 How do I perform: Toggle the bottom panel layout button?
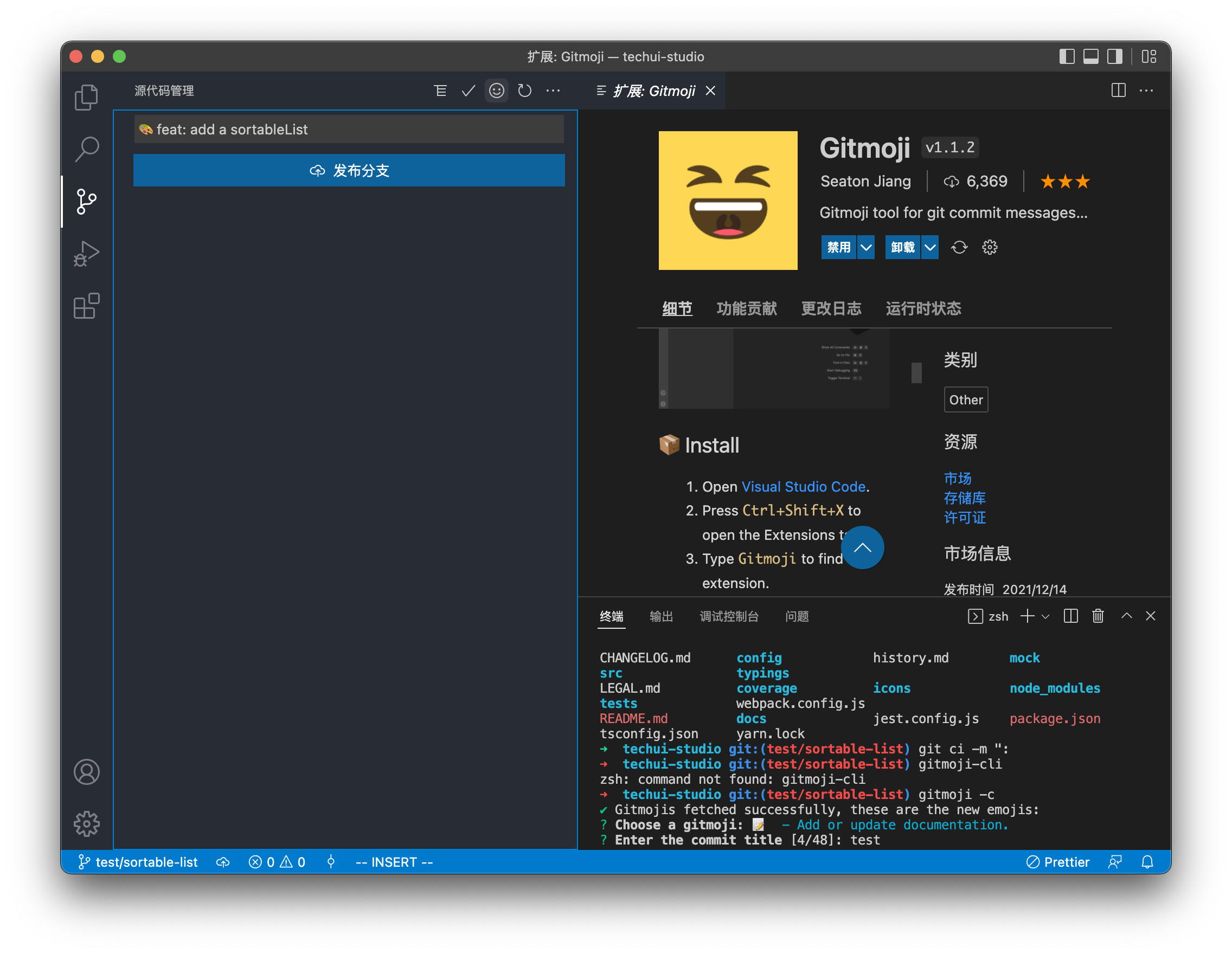tap(1091, 56)
